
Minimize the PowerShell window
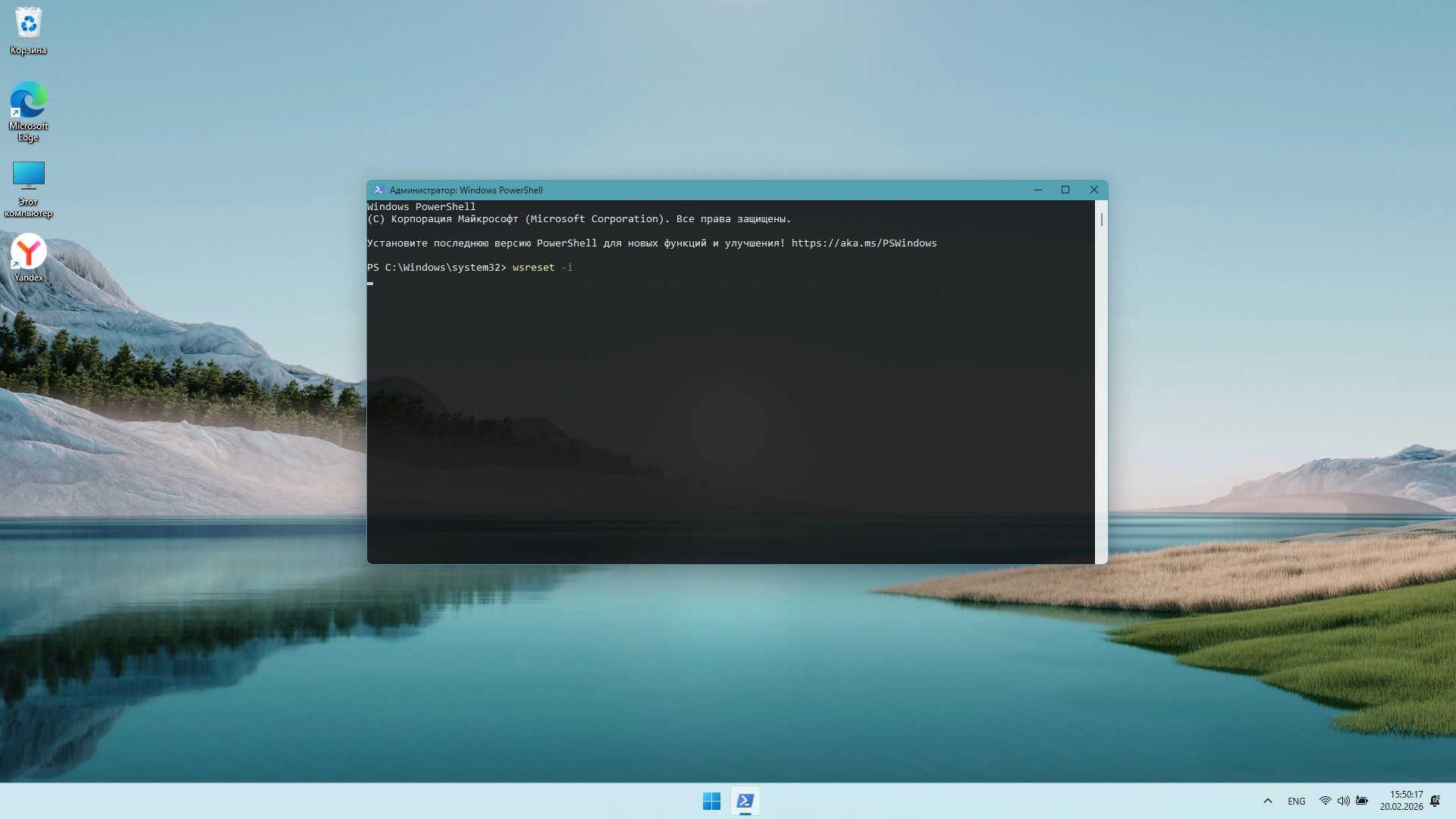click(1037, 190)
